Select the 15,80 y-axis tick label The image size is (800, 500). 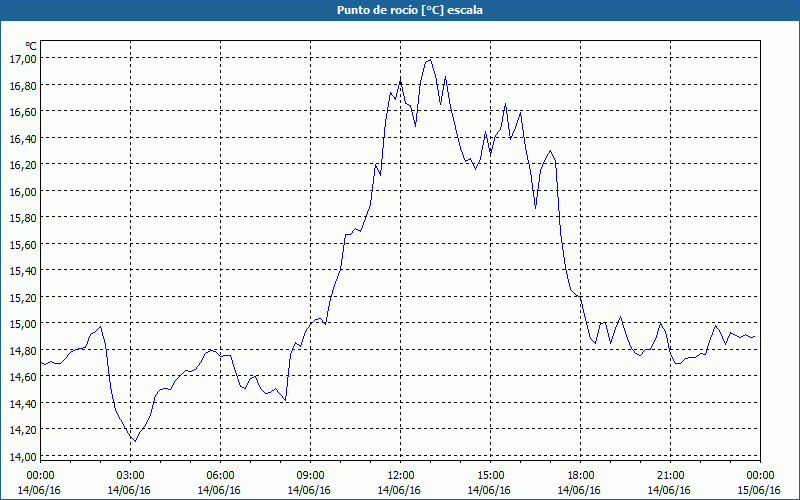(23, 218)
